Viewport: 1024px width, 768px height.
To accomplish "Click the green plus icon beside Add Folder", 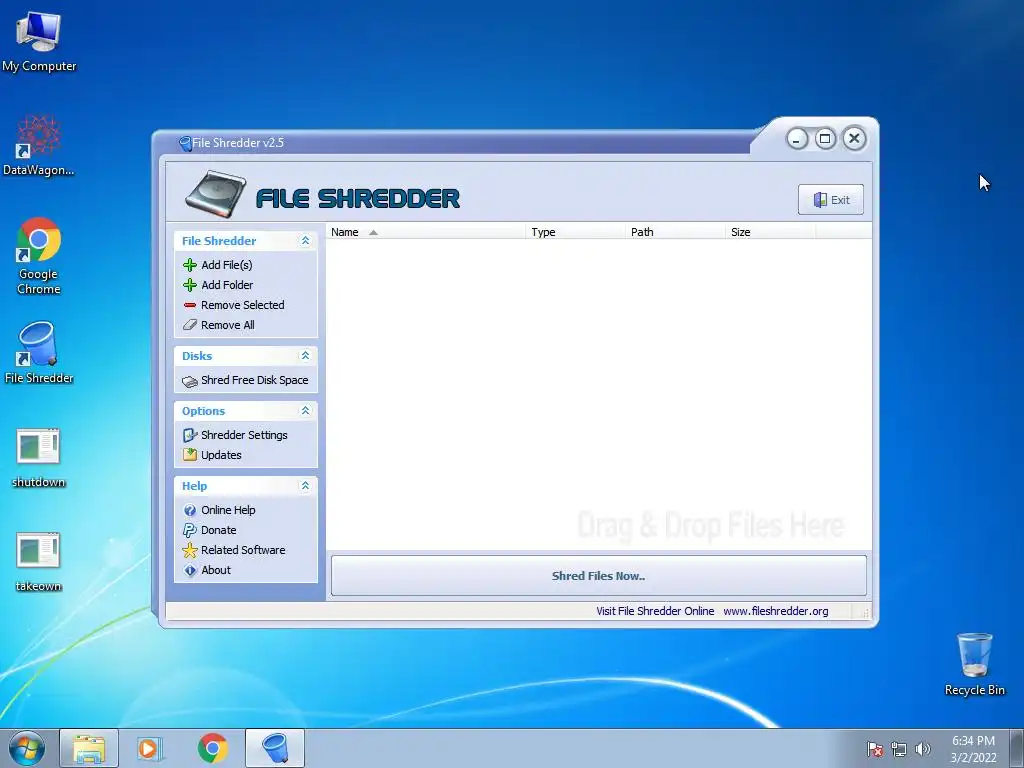I will coord(189,285).
